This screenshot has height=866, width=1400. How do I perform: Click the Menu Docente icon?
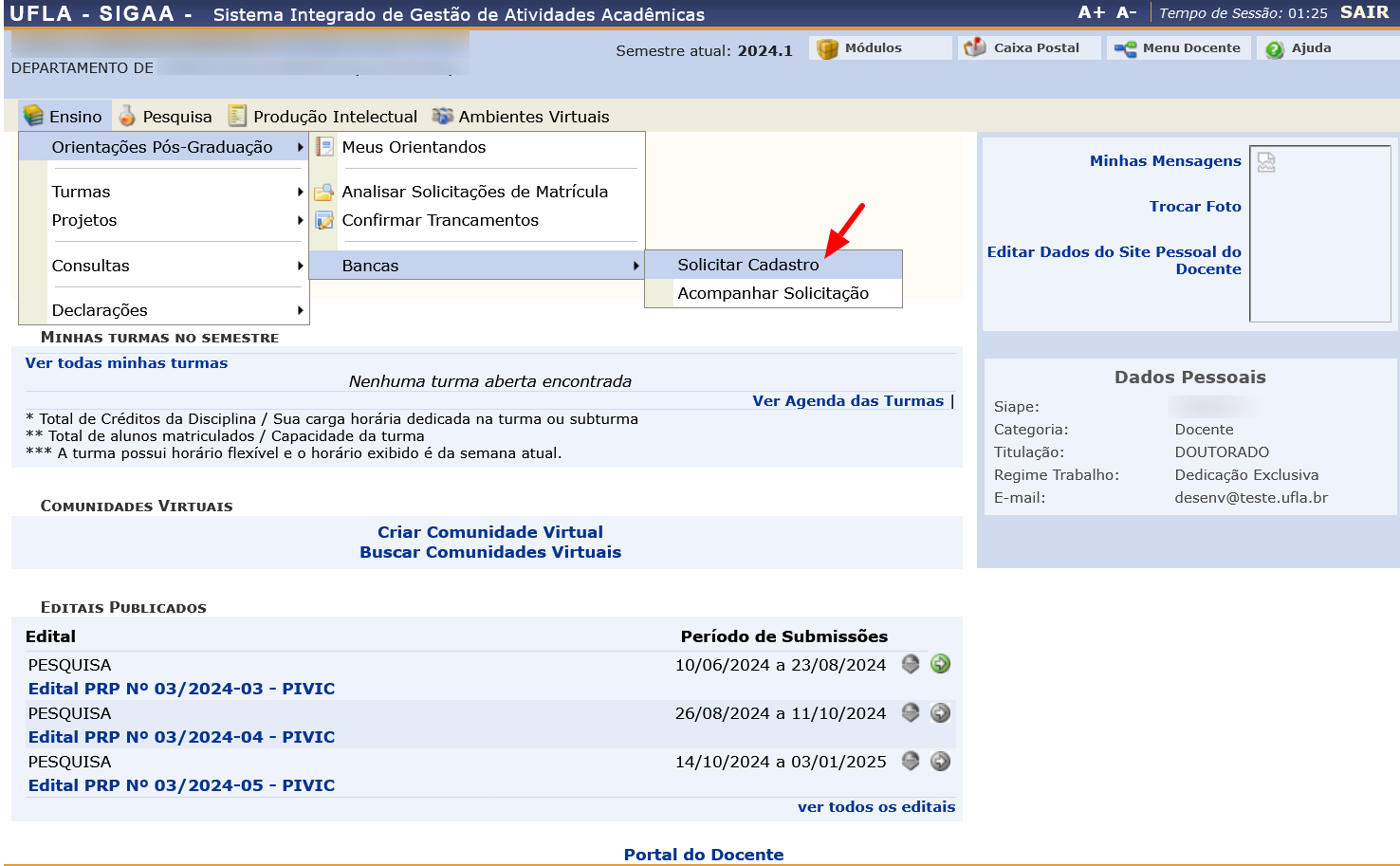pos(1125,48)
